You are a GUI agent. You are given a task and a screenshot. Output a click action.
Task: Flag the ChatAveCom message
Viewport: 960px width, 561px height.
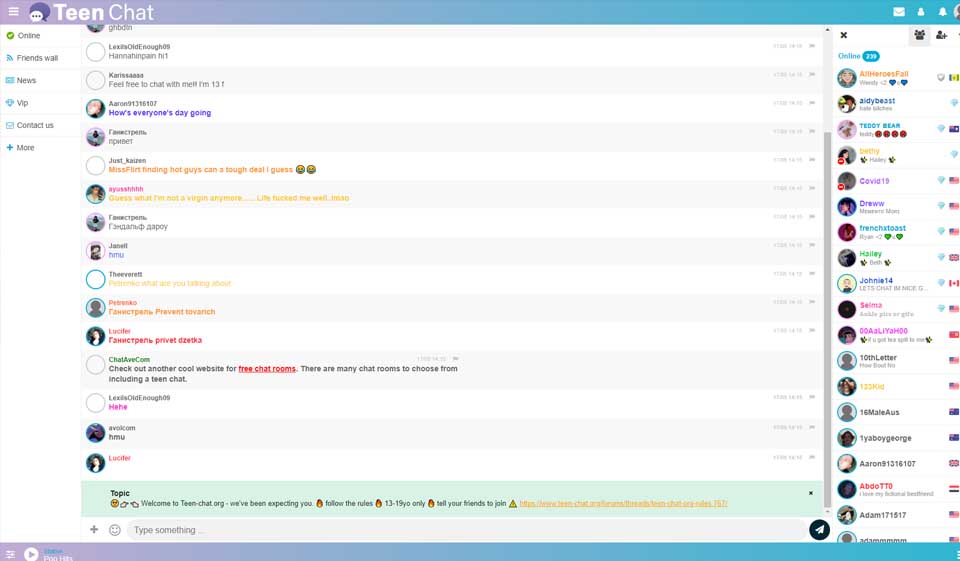coord(455,359)
